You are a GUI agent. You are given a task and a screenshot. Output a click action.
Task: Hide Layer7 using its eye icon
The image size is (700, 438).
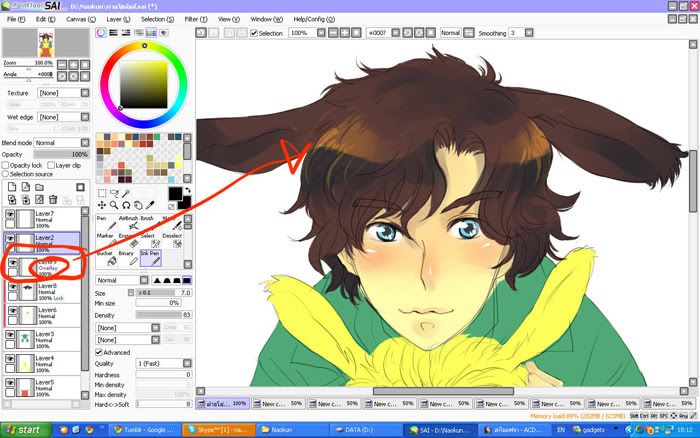click(11, 214)
